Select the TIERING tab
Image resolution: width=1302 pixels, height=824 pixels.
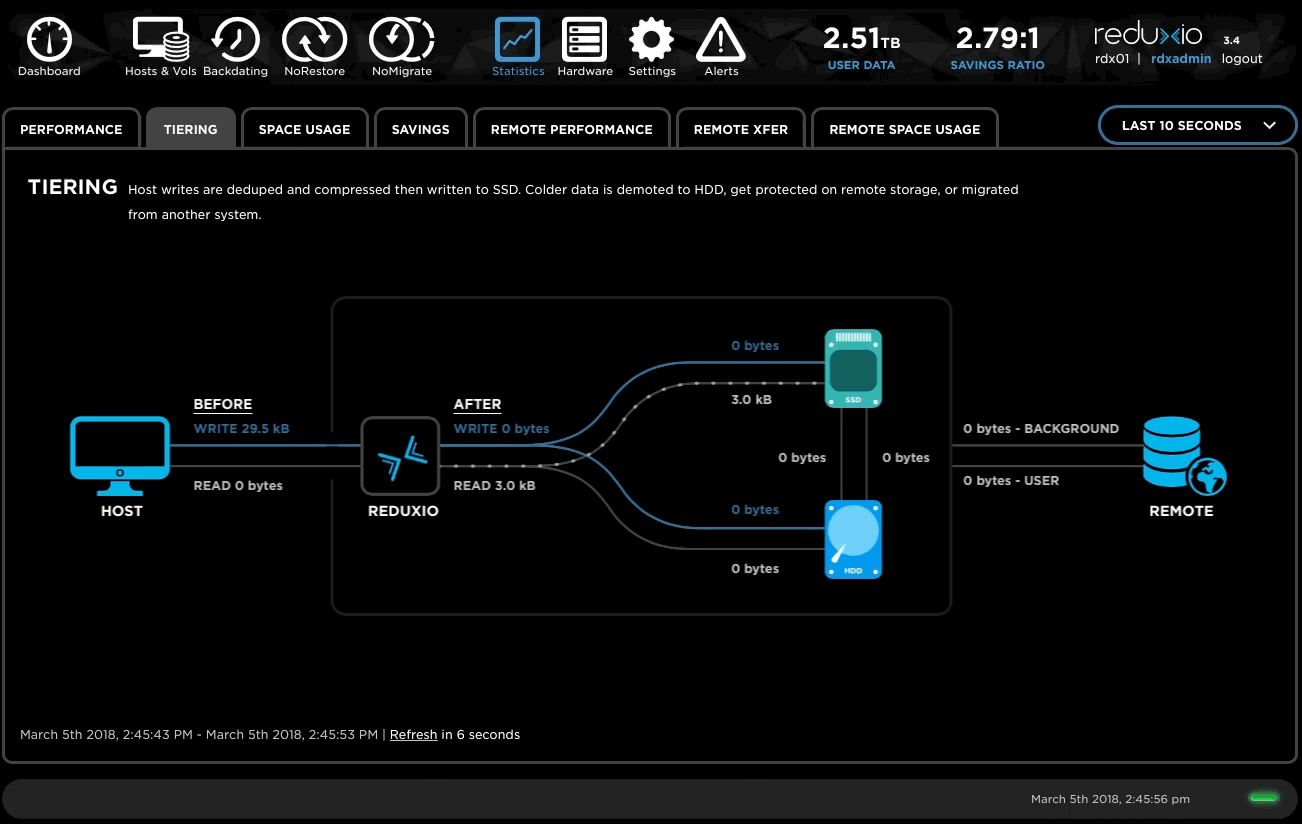click(191, 129)
